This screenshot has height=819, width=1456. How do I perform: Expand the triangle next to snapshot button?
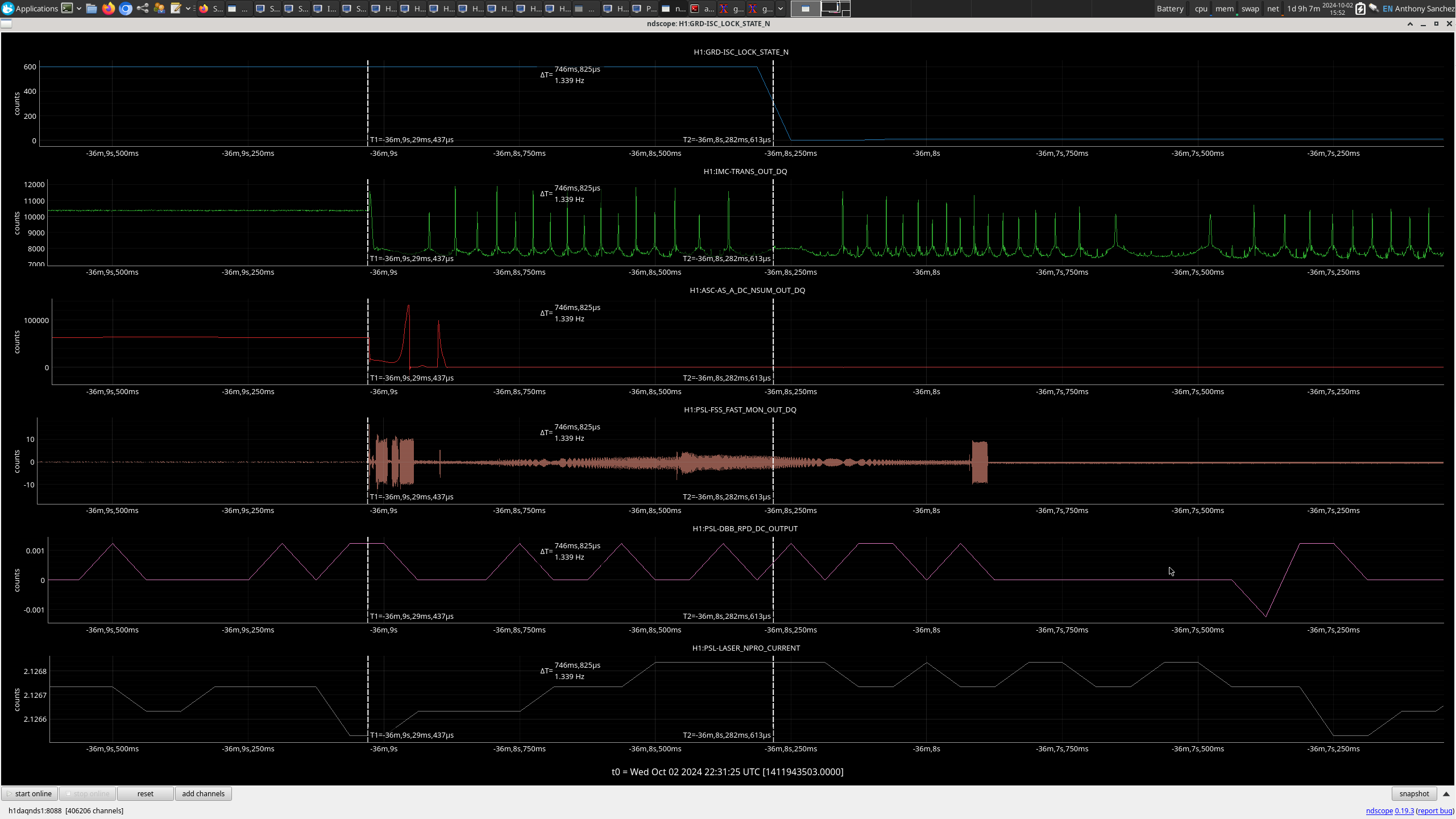(x=1446, y=794)
